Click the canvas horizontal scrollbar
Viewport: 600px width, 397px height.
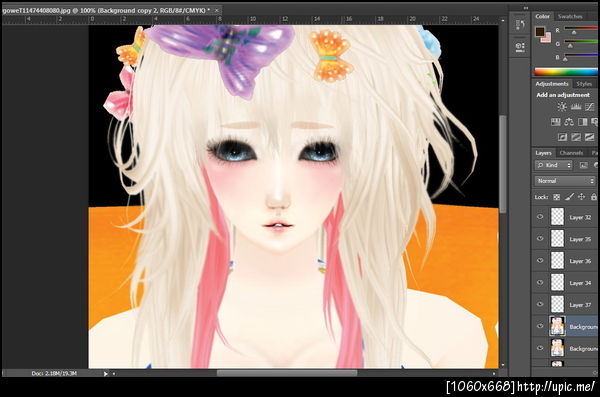[x=287, y=373]
